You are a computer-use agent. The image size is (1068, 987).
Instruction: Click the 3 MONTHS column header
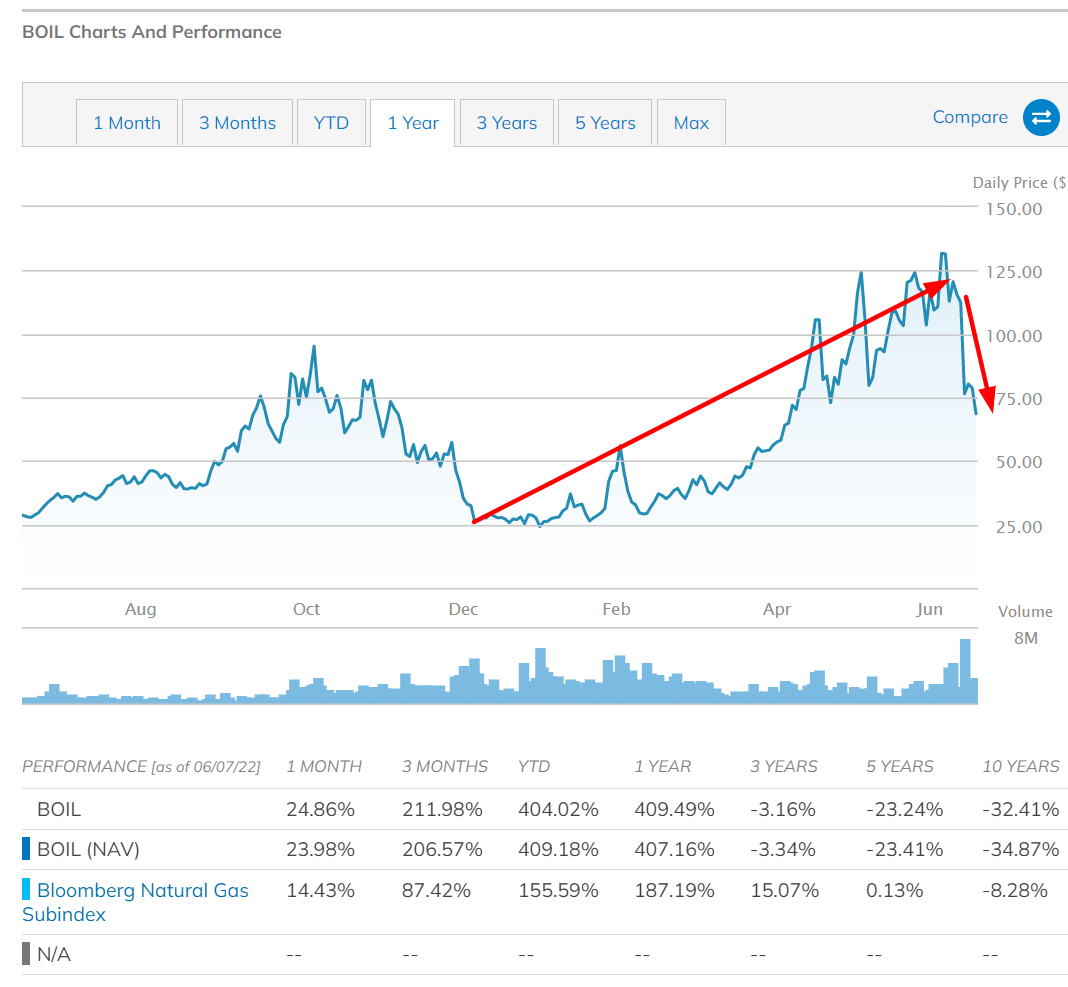[x=445, y=766]
